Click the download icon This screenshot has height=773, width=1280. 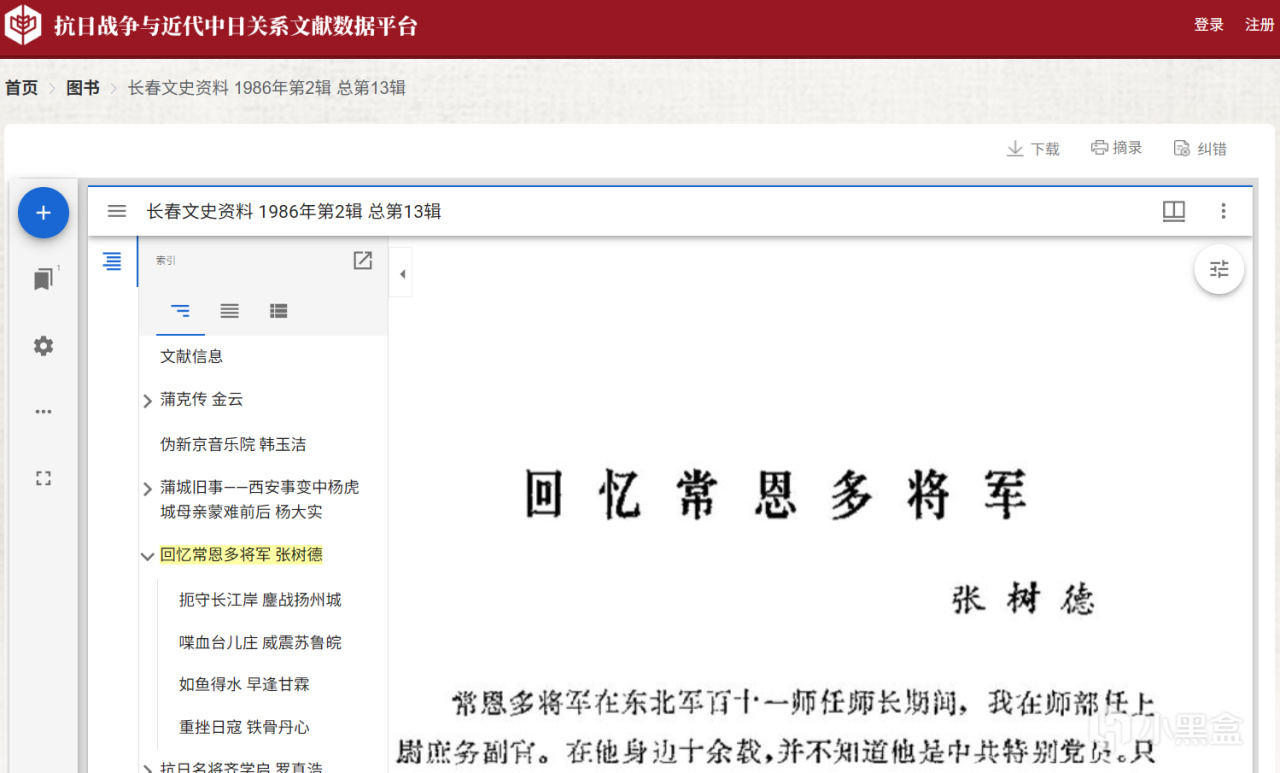pyautogui.click(x=1015, y=148)
